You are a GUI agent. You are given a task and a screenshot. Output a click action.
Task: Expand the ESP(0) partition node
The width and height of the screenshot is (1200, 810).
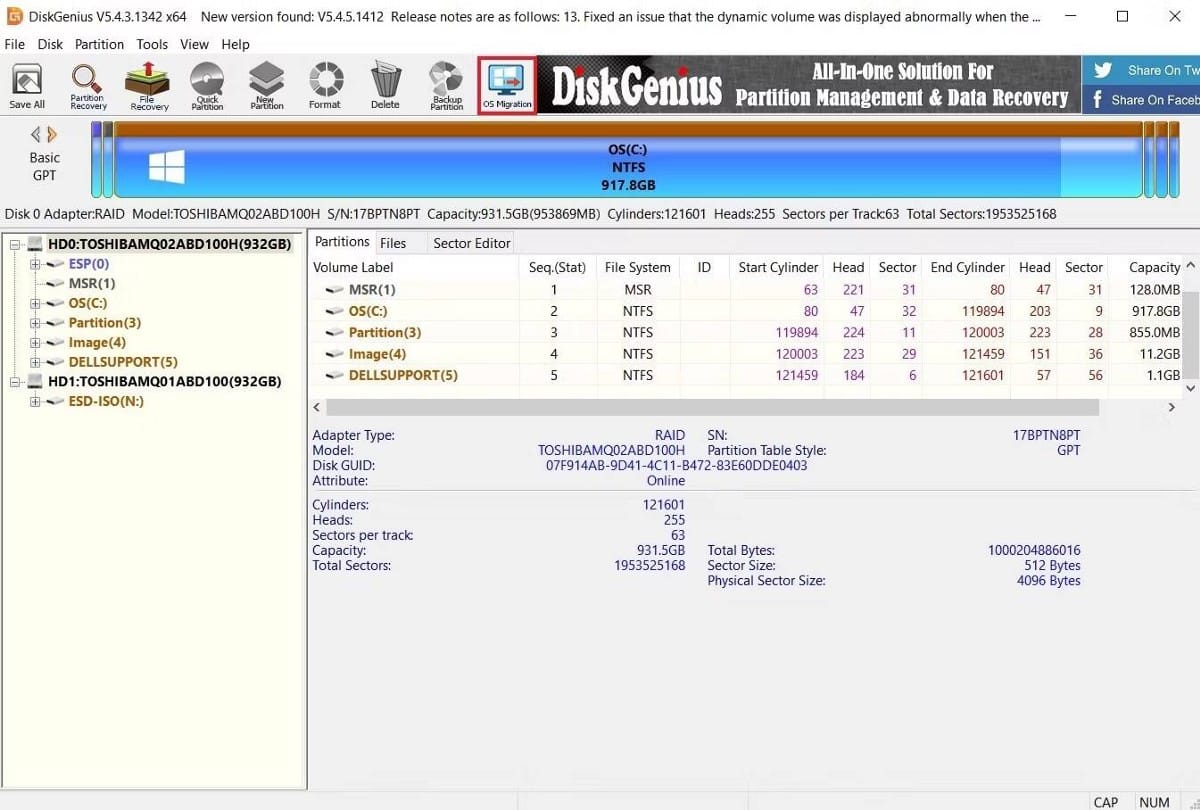click(34, 263)
